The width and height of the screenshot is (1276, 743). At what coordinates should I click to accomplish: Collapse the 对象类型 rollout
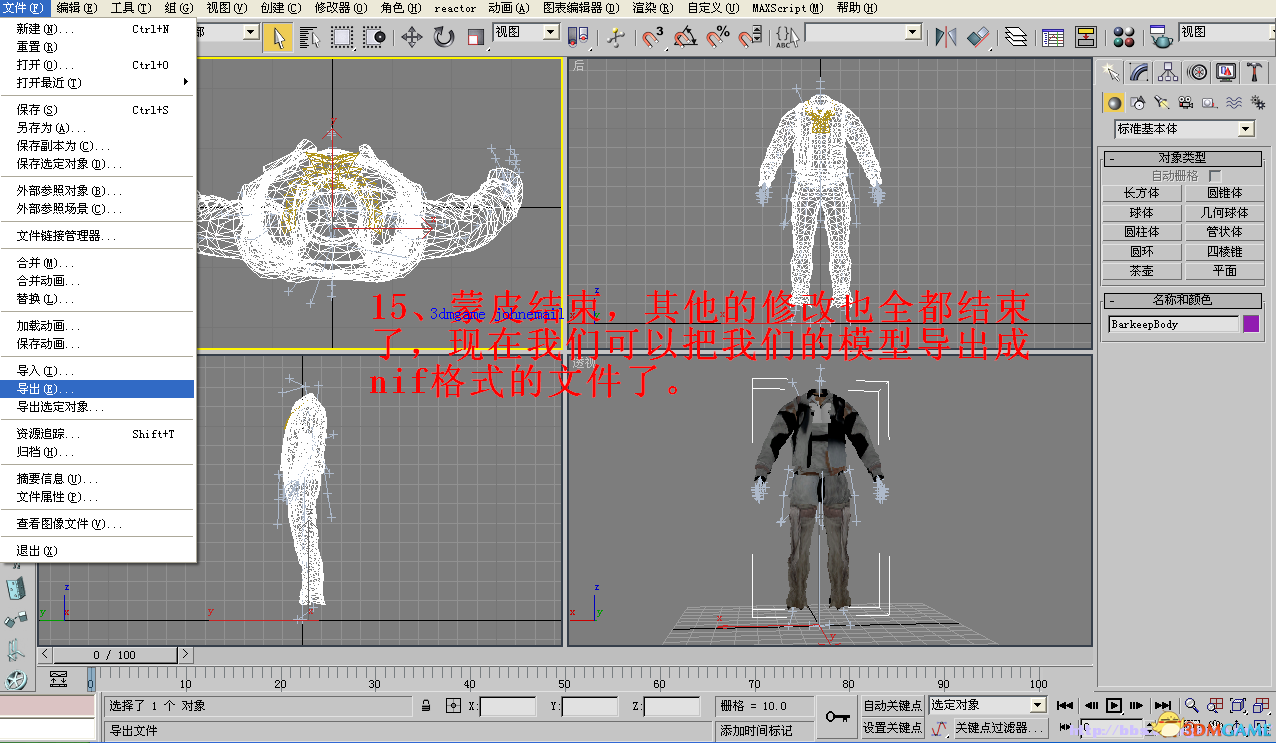1183,158
